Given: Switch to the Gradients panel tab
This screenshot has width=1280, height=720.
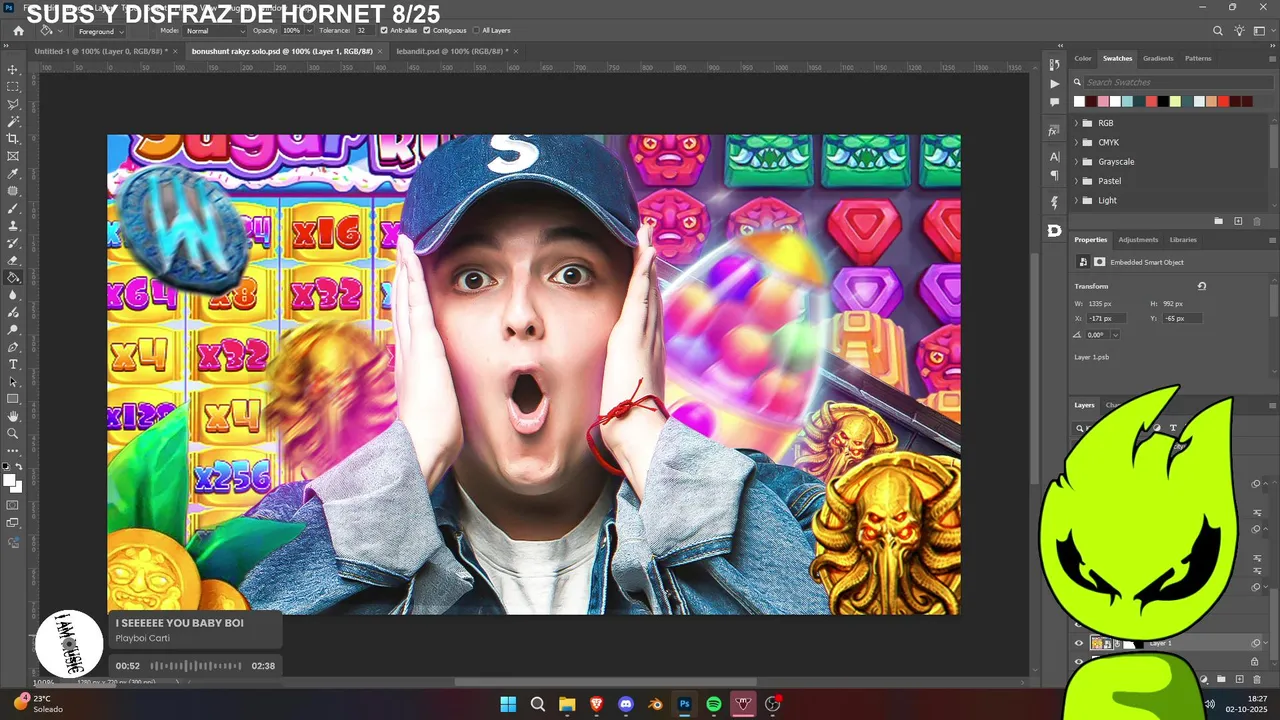Looking at the screenshot, I should coord(1158,58).
